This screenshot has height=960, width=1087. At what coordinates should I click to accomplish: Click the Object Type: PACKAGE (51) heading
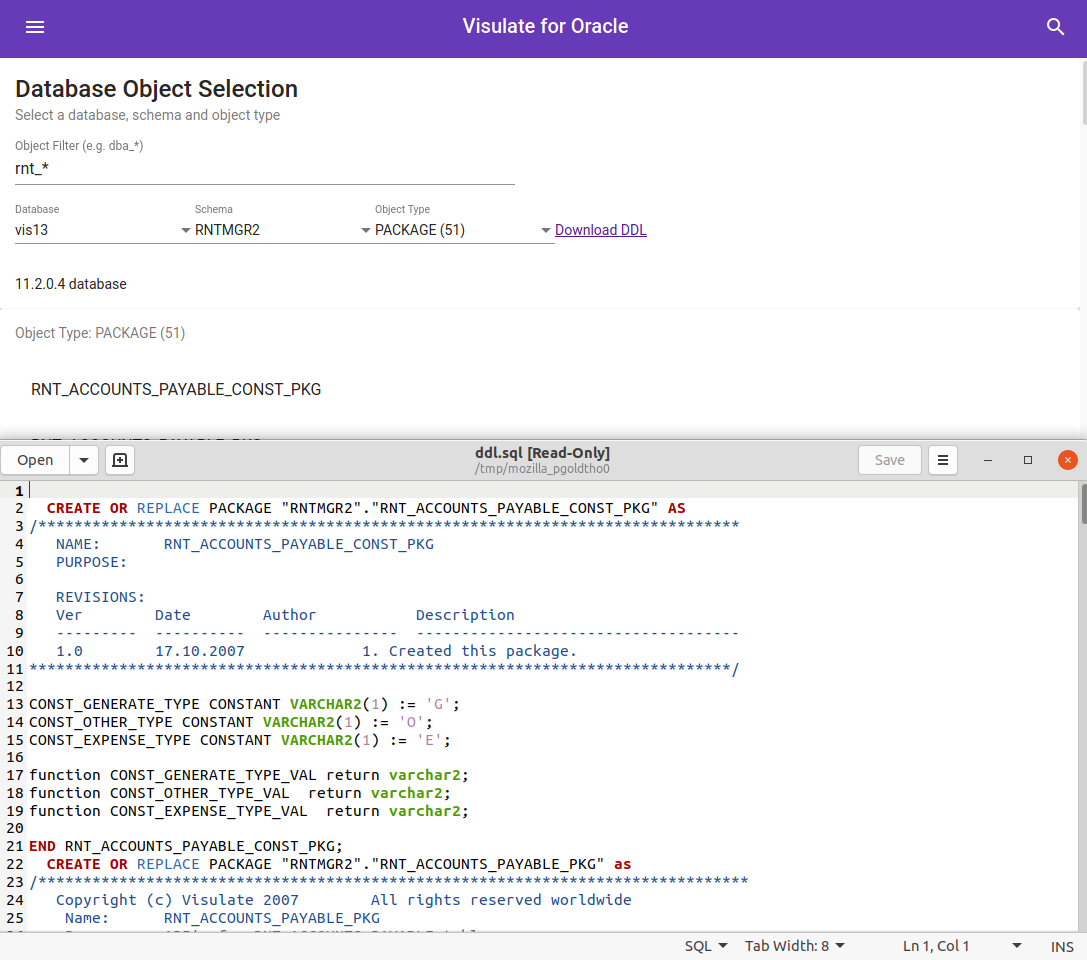(x=100, y=333)
